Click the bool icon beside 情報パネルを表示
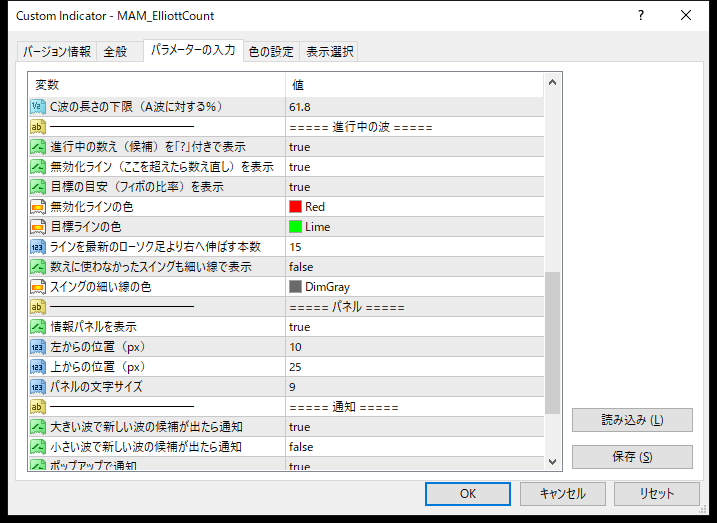Image resolution: width=717 pixels, height=523 pixels. pyautogui.click(x=38, y=327)
